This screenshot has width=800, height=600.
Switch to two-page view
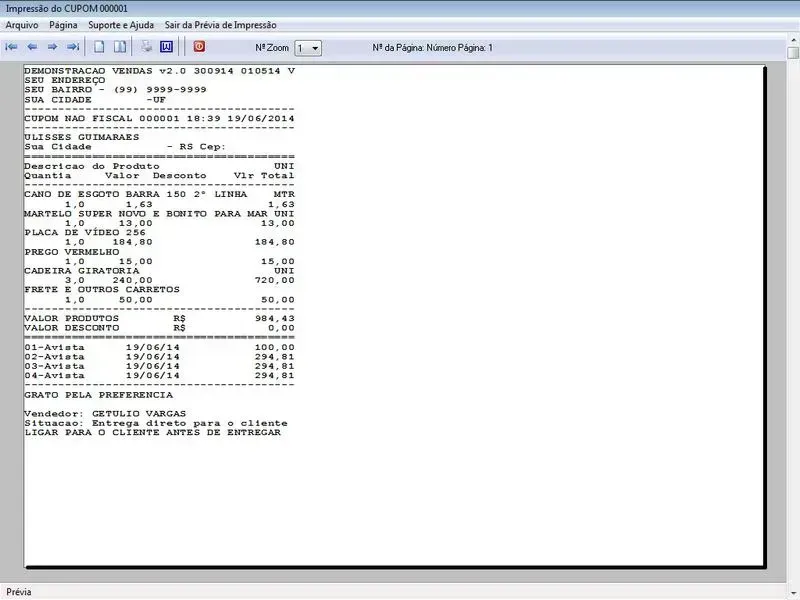click(x=119, y=47)
